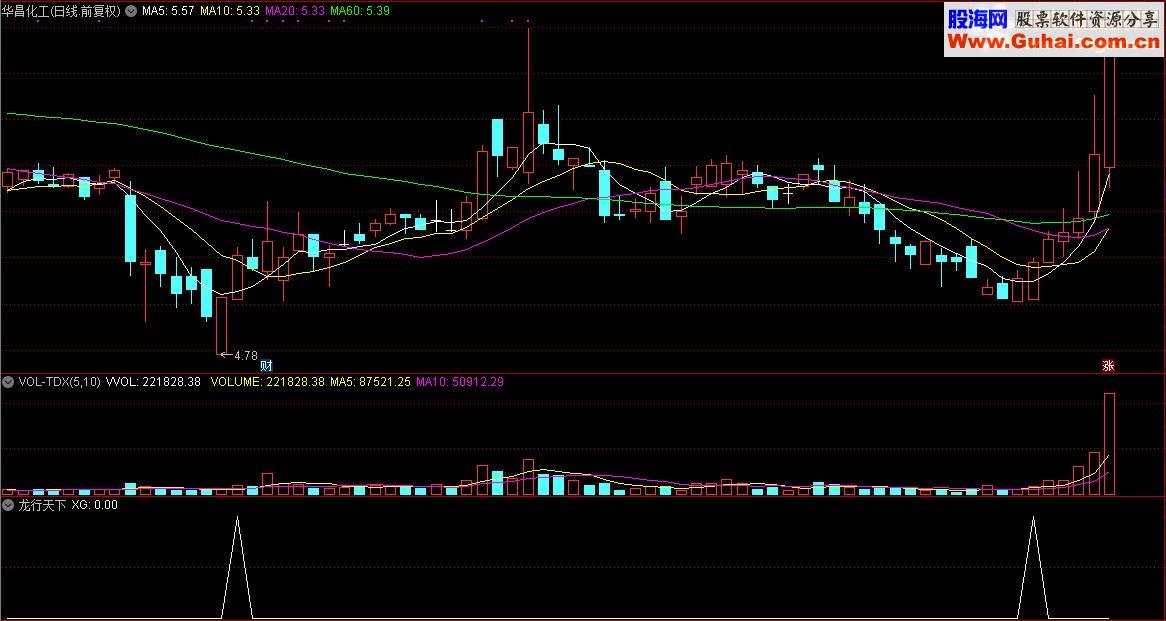Screen dimensions: 1166x621
Task: Click the volume MA10: 50912.29 label
Action: point(461,382)
